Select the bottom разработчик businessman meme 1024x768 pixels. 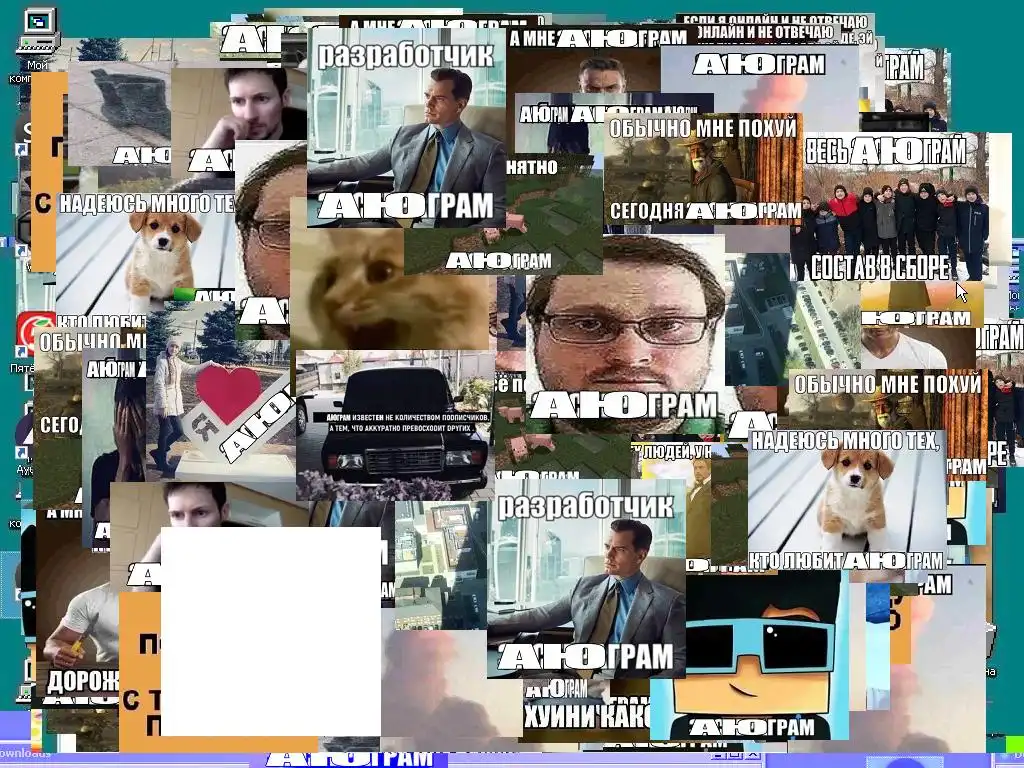click(x=586, y=579)
